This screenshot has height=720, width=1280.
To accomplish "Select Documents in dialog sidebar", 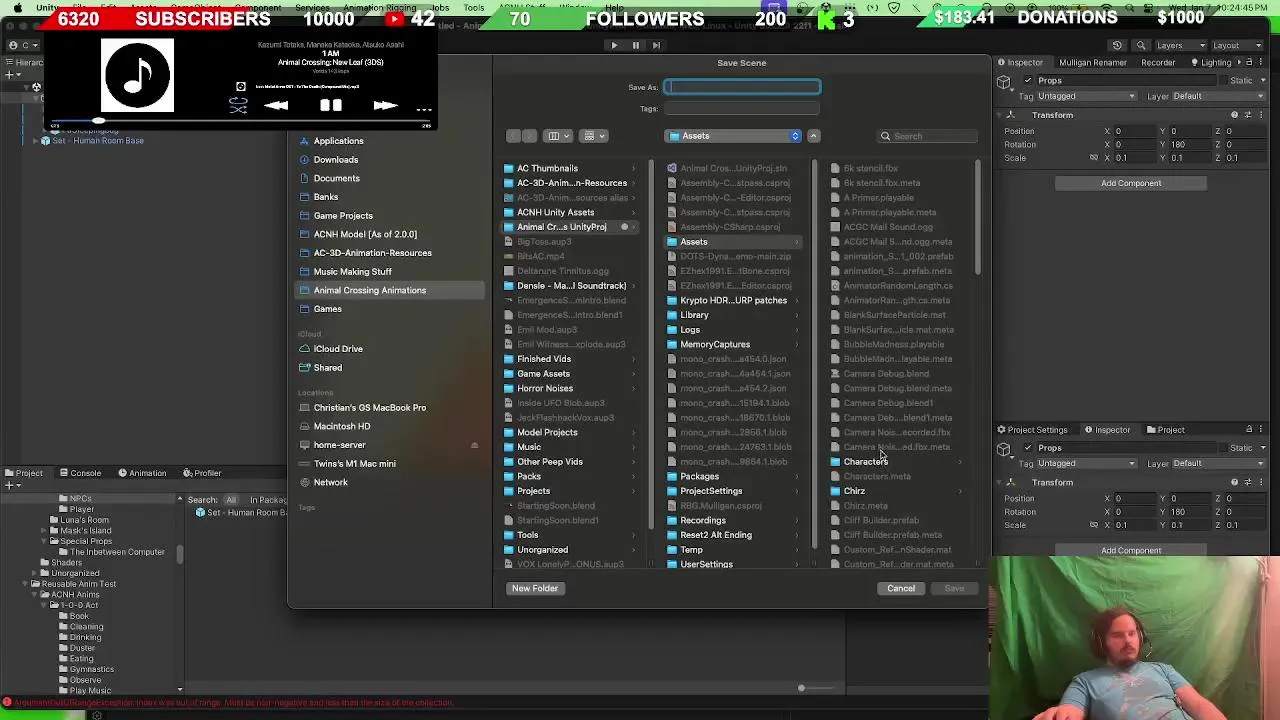I will click(x=336, y=178).
